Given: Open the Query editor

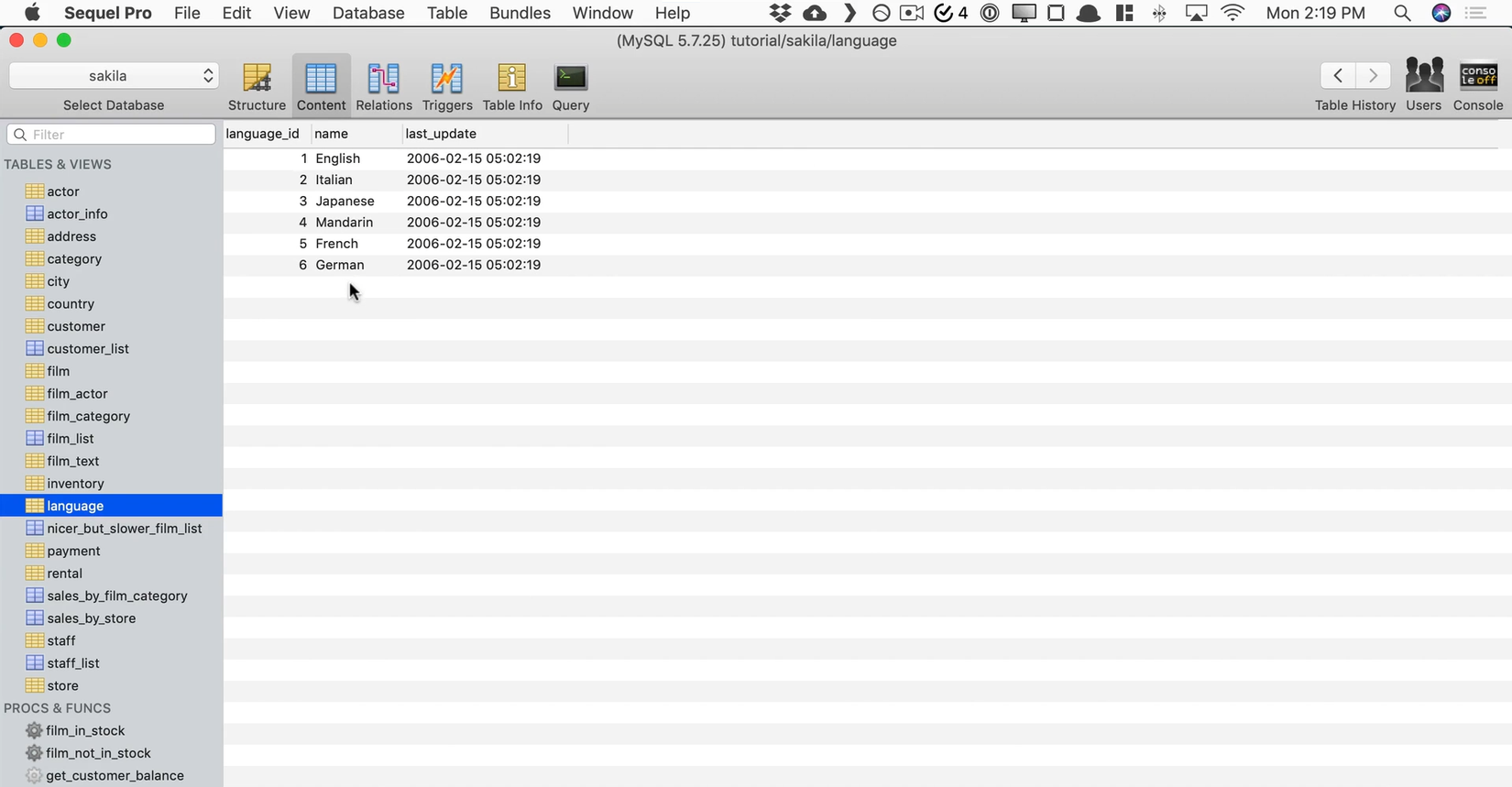Looking at the screenshot, I should [x=571, y=87].
